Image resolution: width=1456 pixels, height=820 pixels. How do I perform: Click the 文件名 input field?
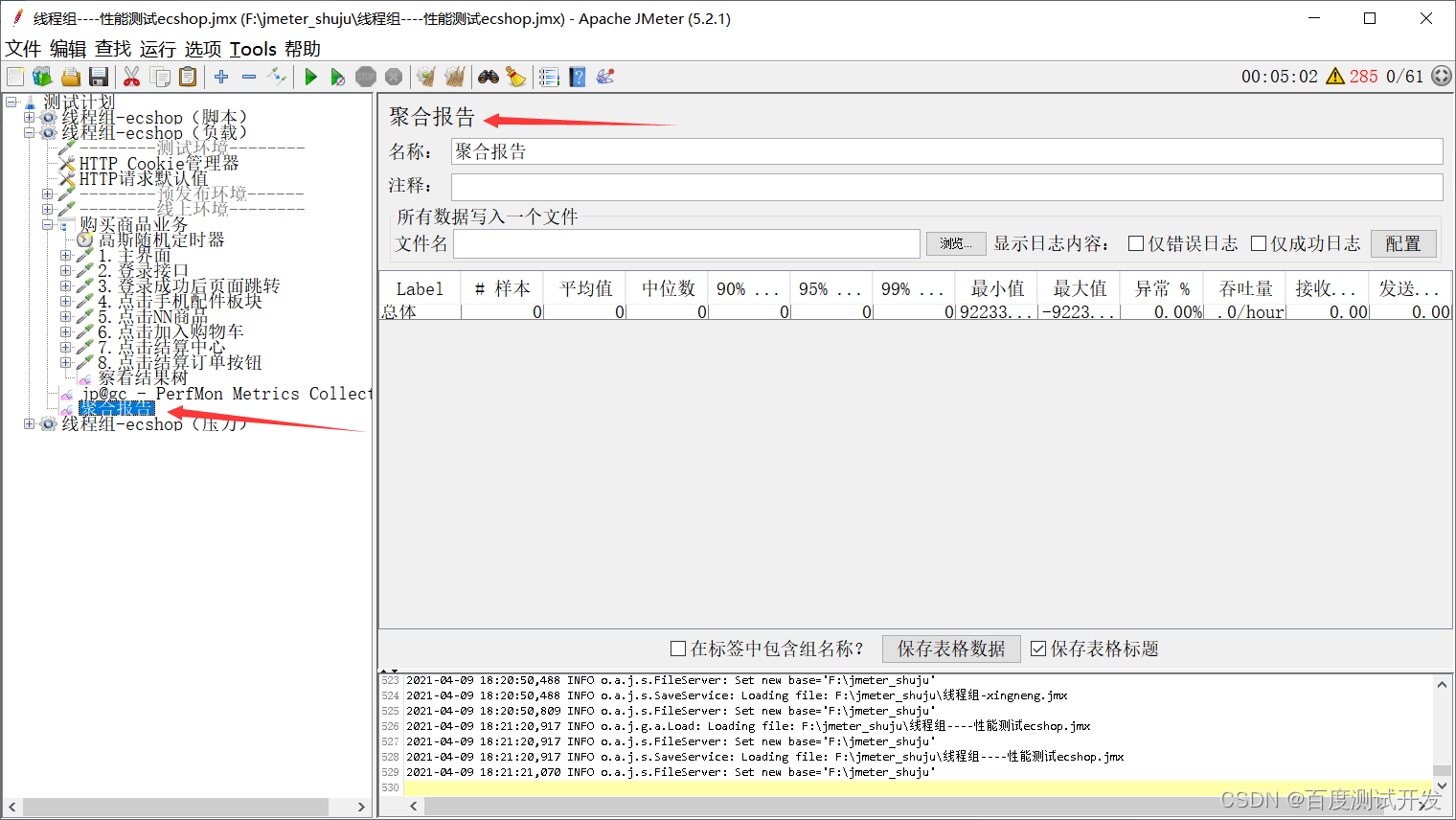[687, 243]
